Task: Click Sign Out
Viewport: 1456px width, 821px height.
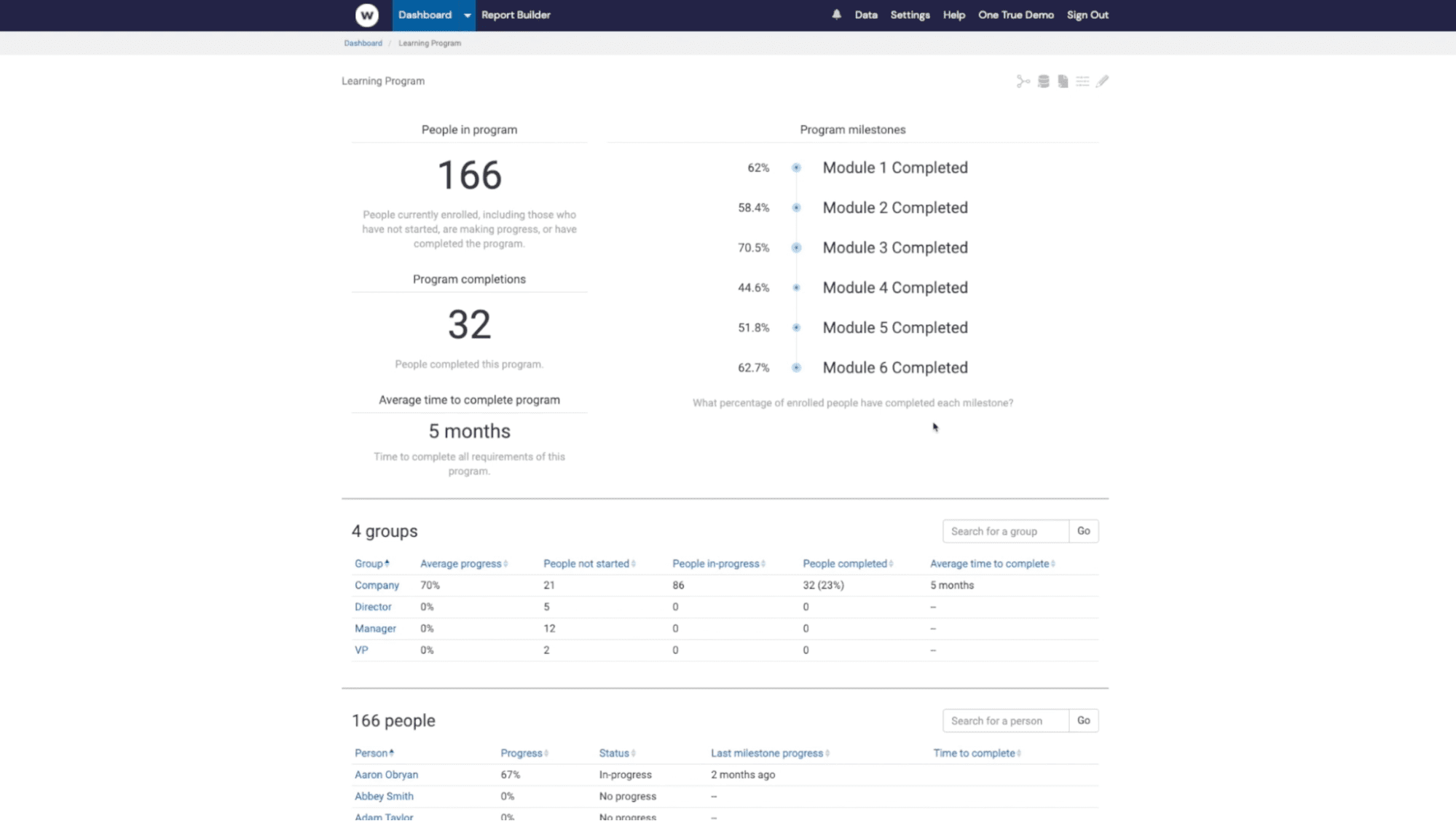Action: click(x=1087, y=15)
